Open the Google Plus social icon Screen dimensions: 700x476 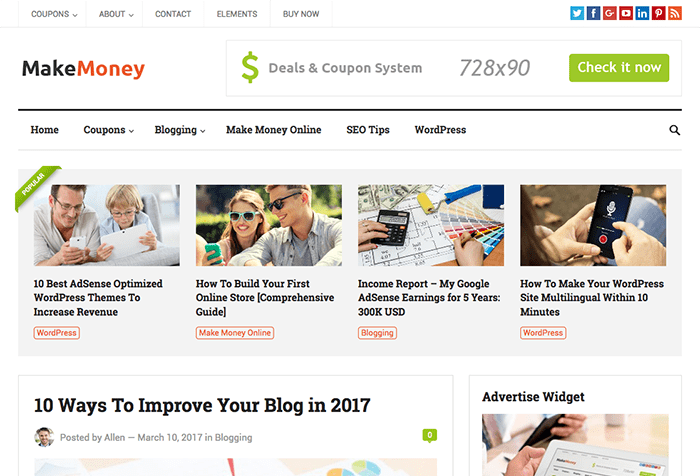(x=609, y=13)
